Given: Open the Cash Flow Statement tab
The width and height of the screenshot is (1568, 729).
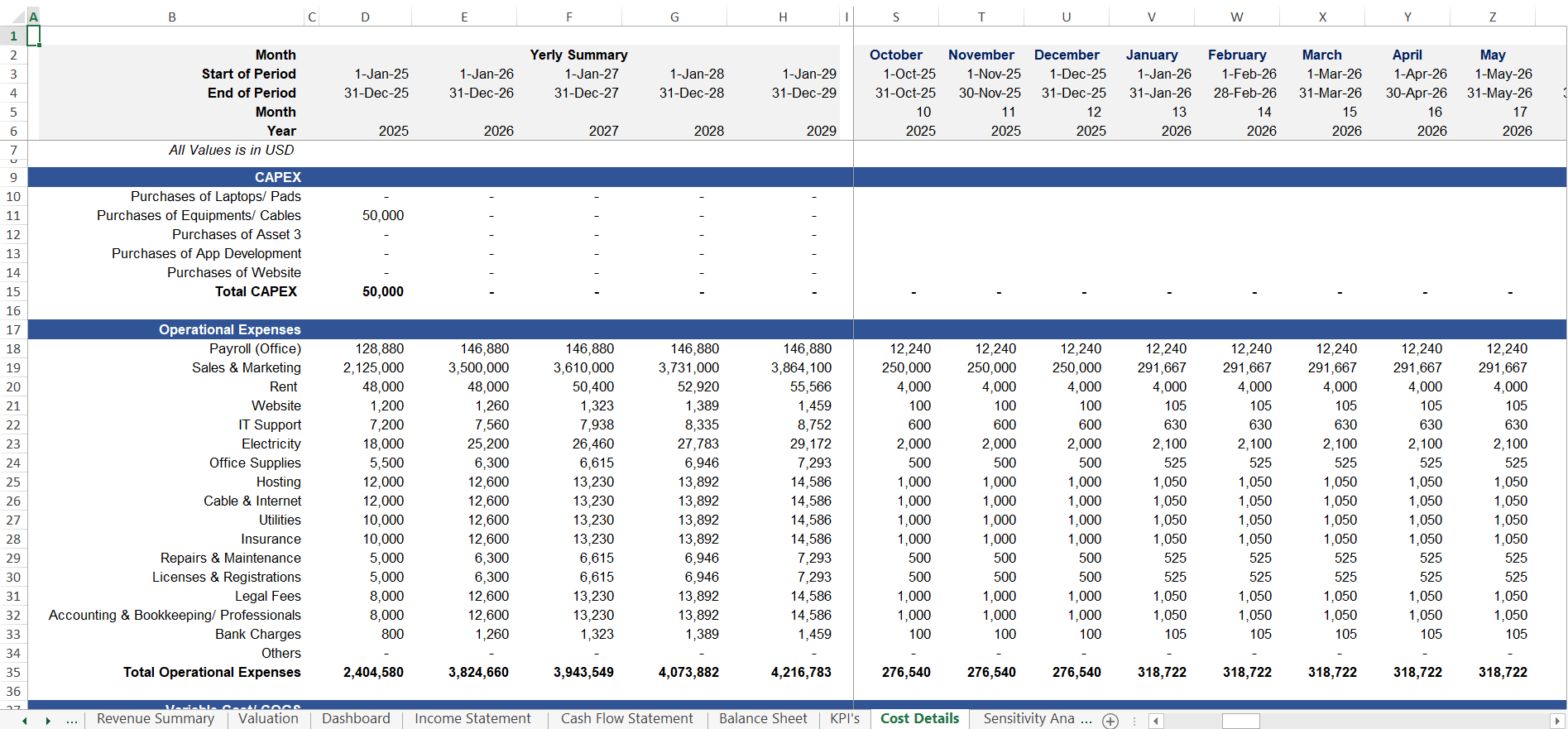Looking at the screenshot, I should 627,719.
